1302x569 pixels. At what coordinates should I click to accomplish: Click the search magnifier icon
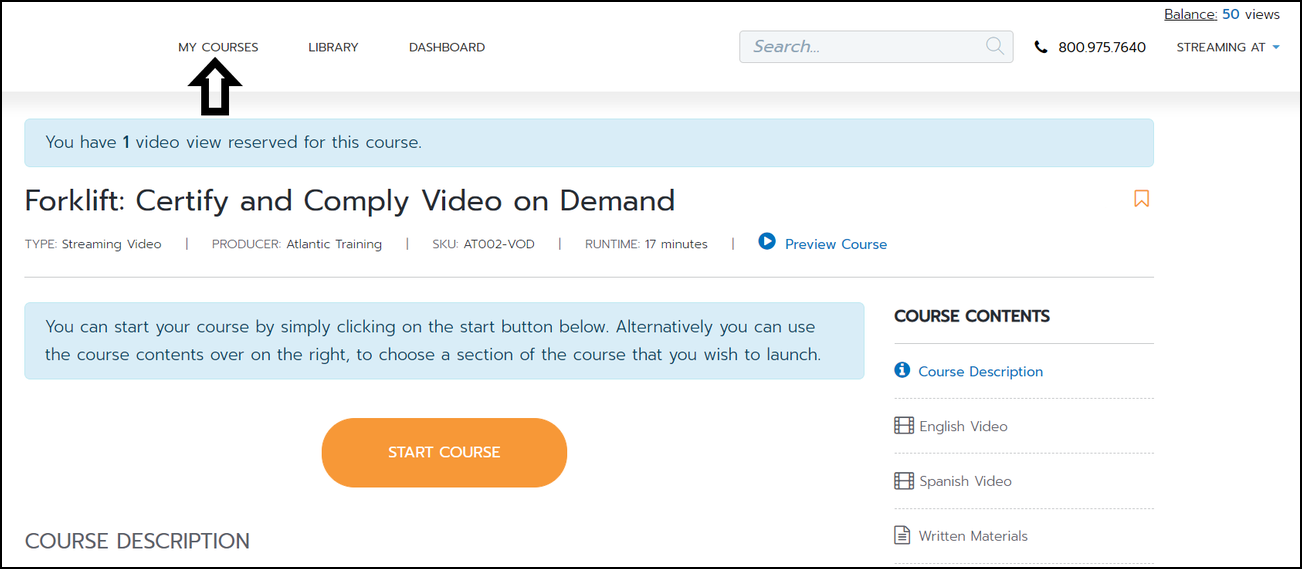tap(994, 46)
